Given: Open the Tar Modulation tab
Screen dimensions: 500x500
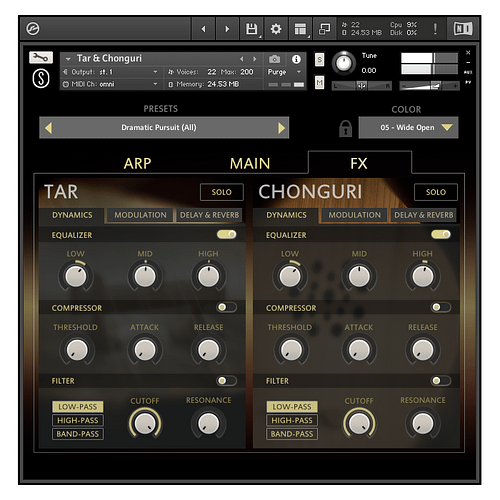Looking at the screenshot, I should coord(140,215).
